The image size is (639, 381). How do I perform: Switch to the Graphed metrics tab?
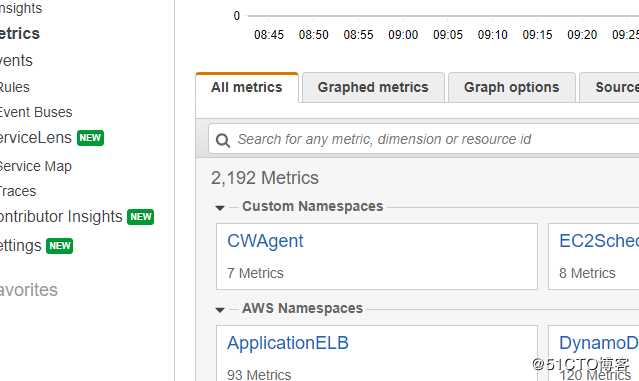[x=373, y=87]
